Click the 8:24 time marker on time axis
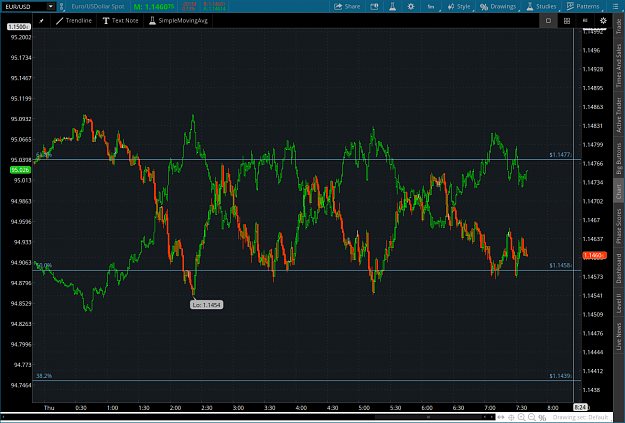Screen dimensions: 625x423 coord(580,407)
